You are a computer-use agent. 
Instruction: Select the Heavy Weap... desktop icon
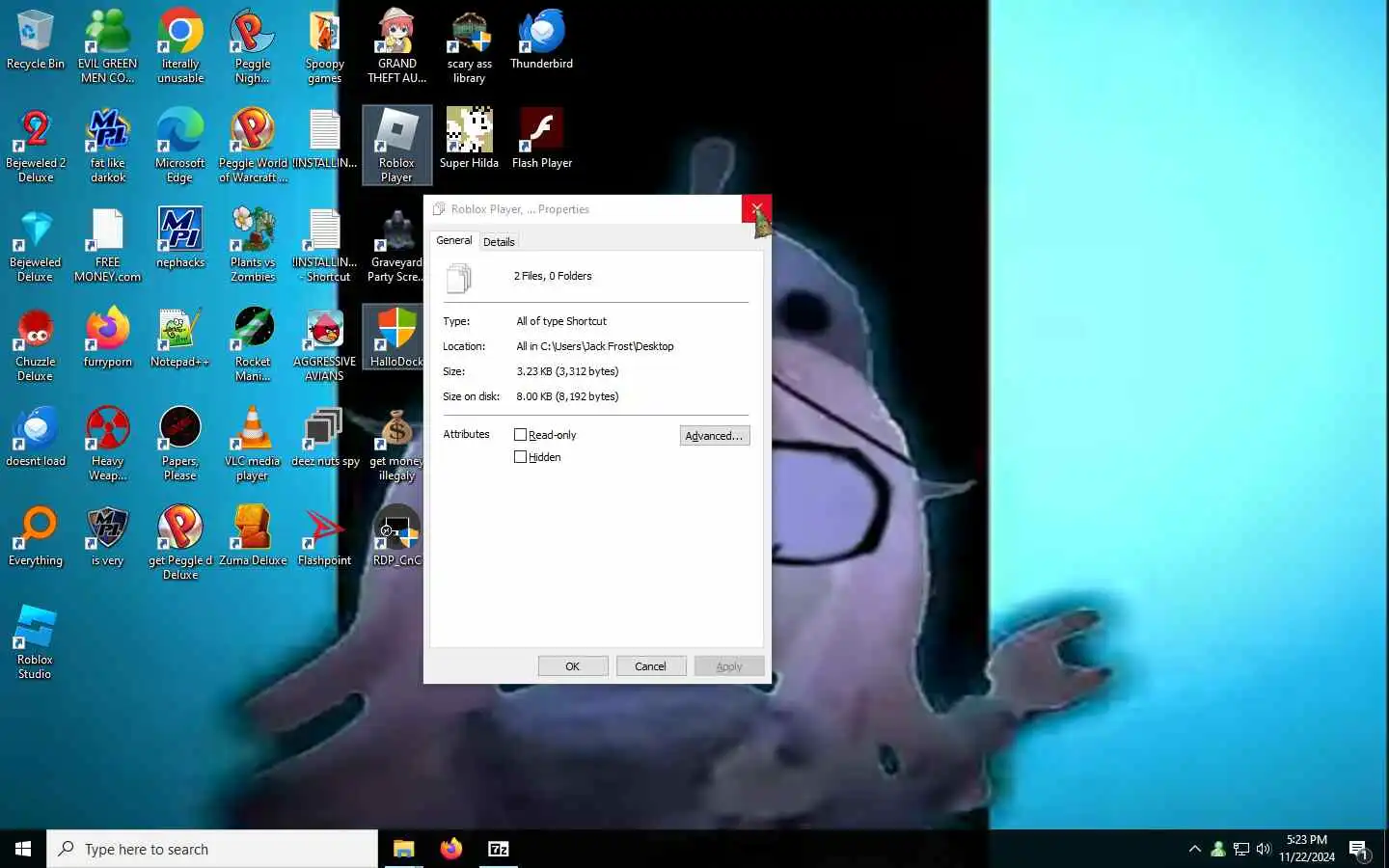(x=107, y=444)
